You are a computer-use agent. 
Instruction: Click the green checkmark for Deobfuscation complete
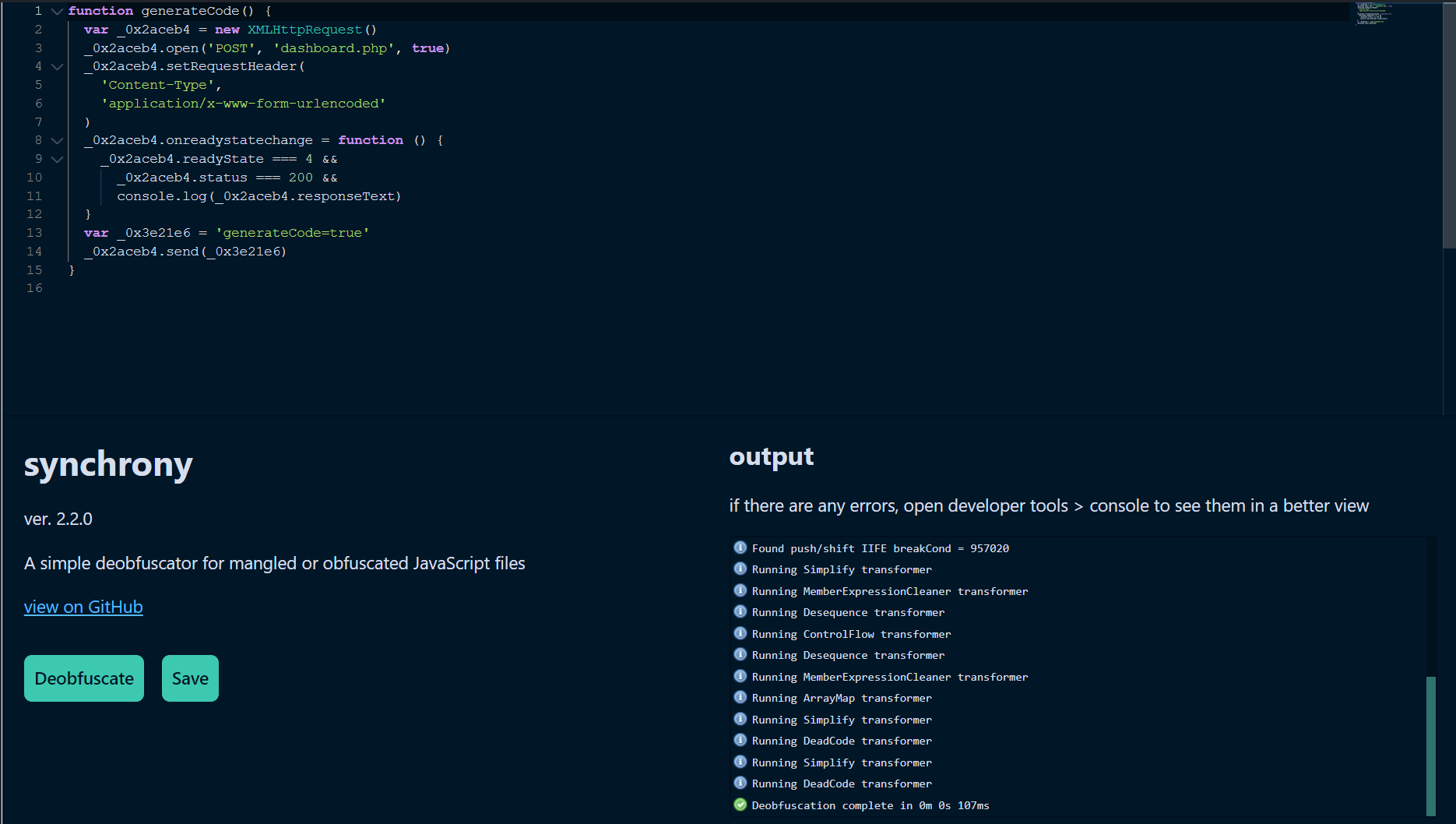coord(740,805)
